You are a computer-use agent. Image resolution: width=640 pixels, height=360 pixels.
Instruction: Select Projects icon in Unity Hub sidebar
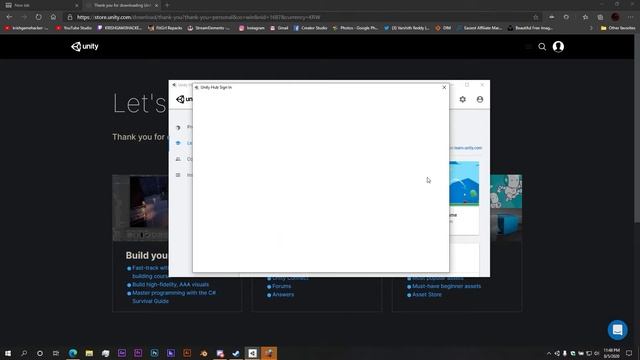click(178, 127)
